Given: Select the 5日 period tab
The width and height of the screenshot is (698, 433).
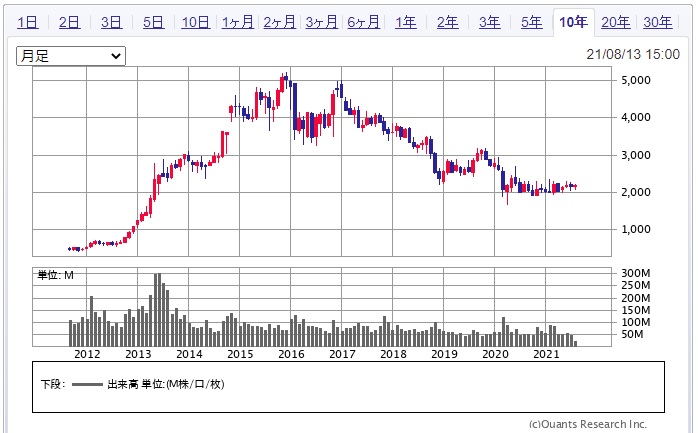Looking at the screenshot, I should coord(154,22).
